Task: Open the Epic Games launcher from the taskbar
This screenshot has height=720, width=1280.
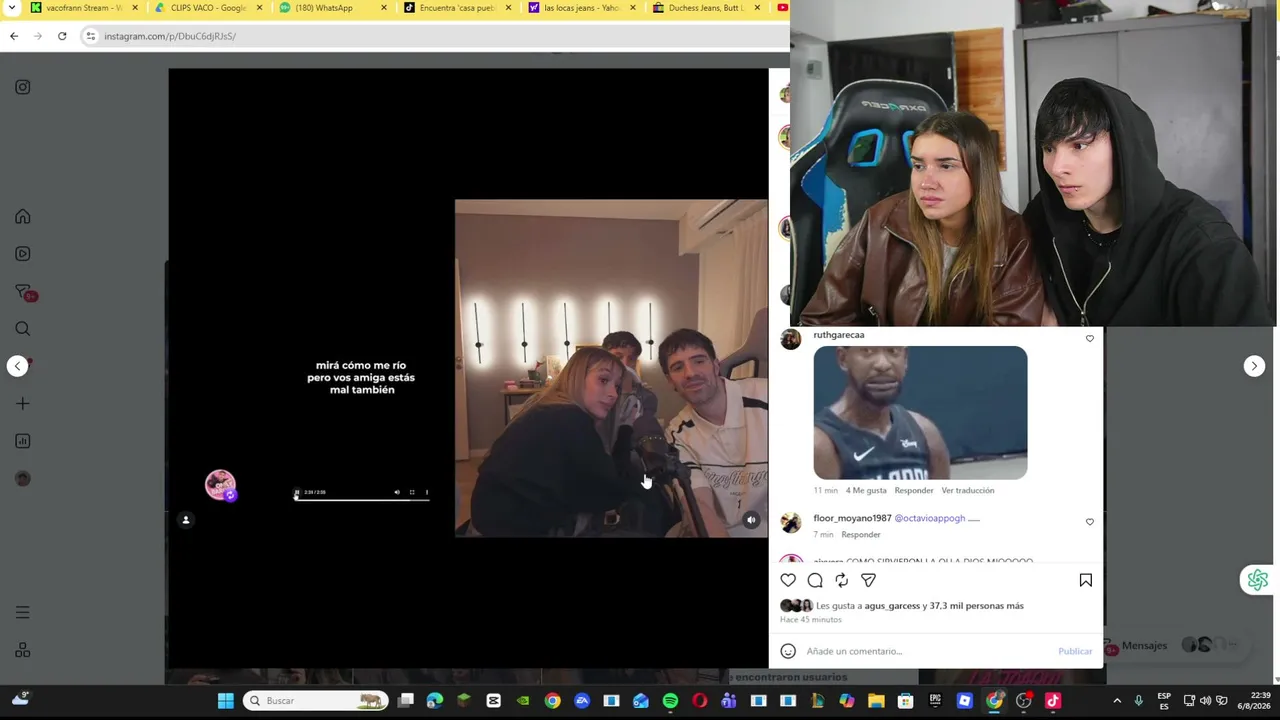Action: [935, 701]
